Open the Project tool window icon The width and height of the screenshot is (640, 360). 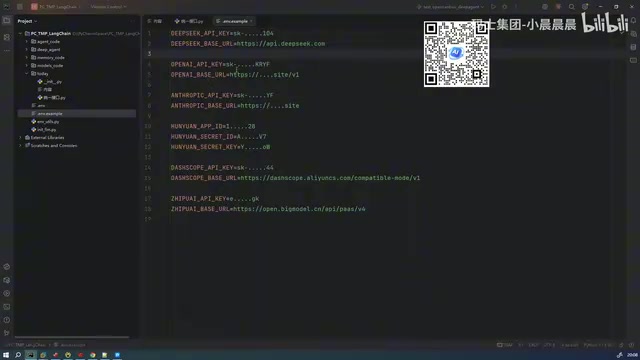point(7,20)
